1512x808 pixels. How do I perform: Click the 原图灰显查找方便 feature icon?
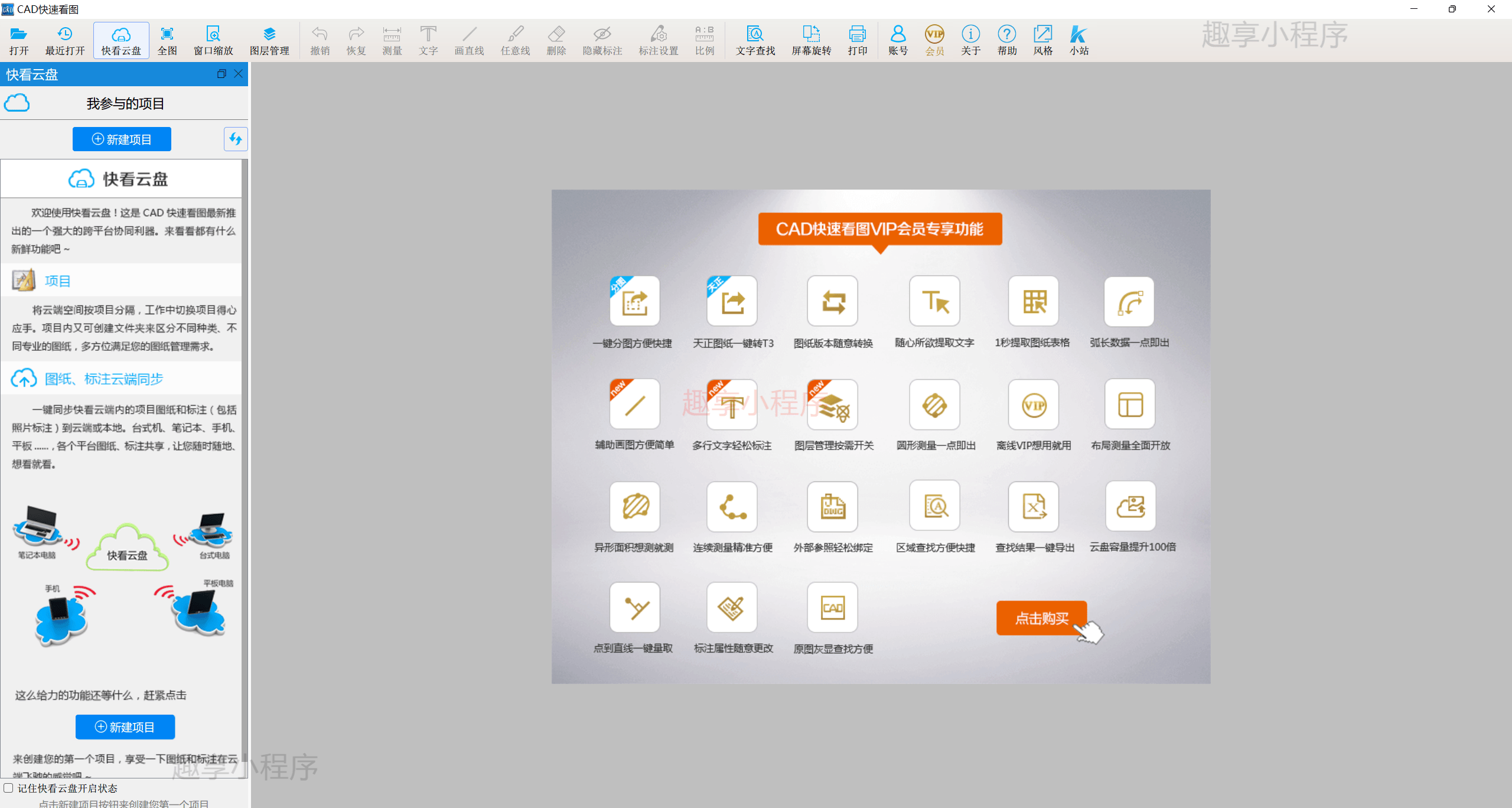click(x=833, y=607)
